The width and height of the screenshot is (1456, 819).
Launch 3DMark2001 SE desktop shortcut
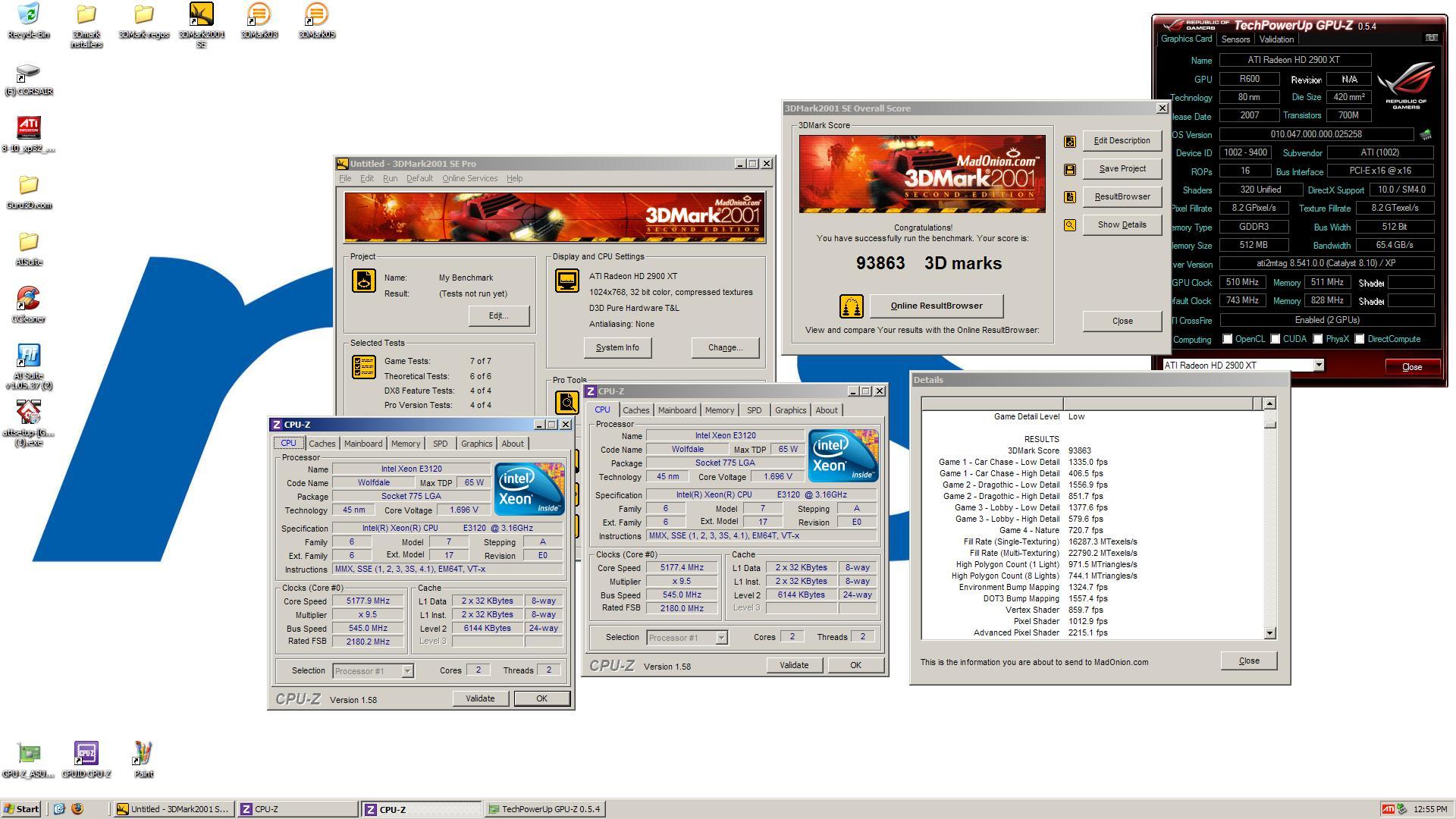(x=201, y=25)
